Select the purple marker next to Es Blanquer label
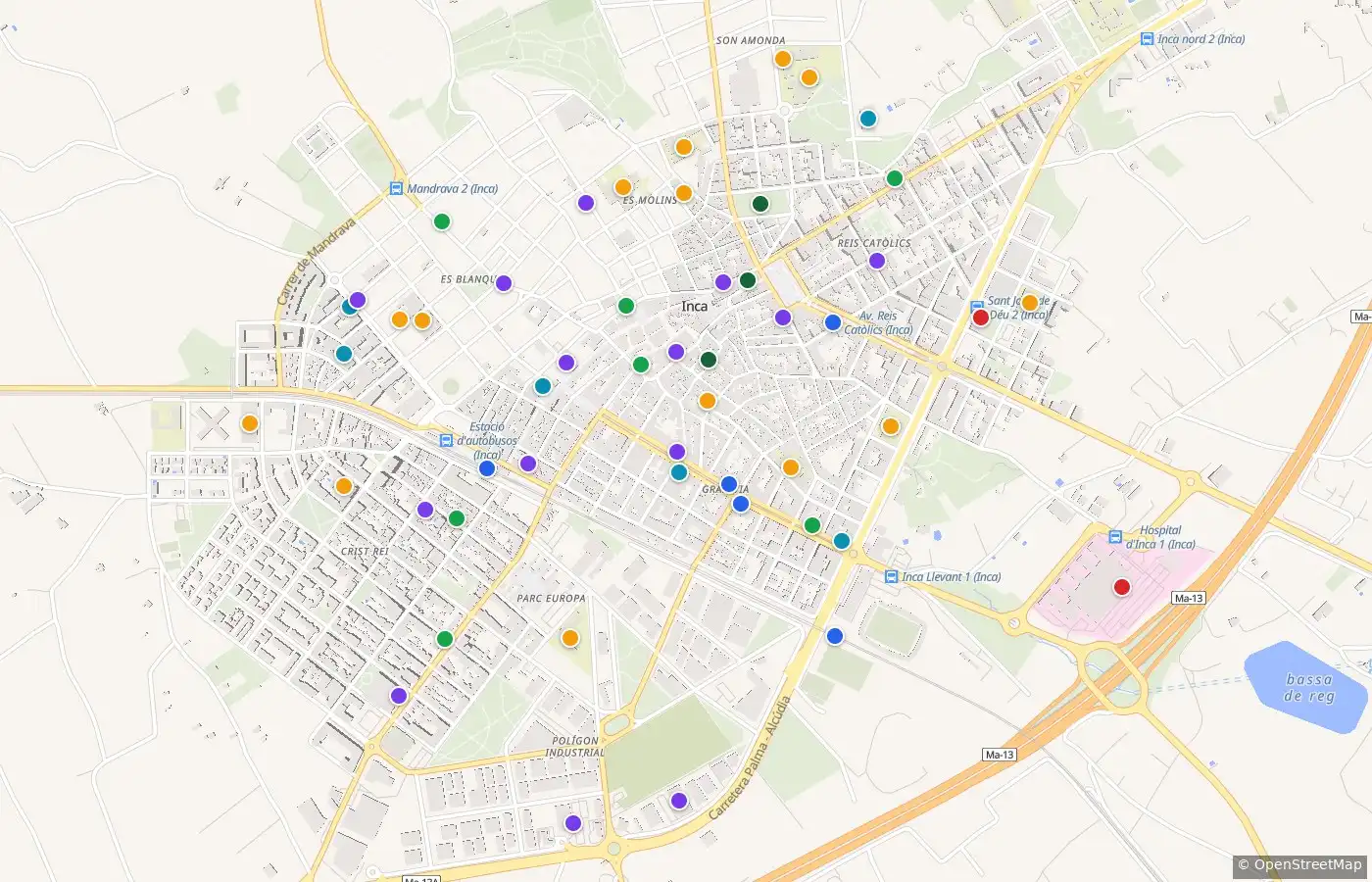This screenshot has width=1372, height=882. (x=504, y=283)
